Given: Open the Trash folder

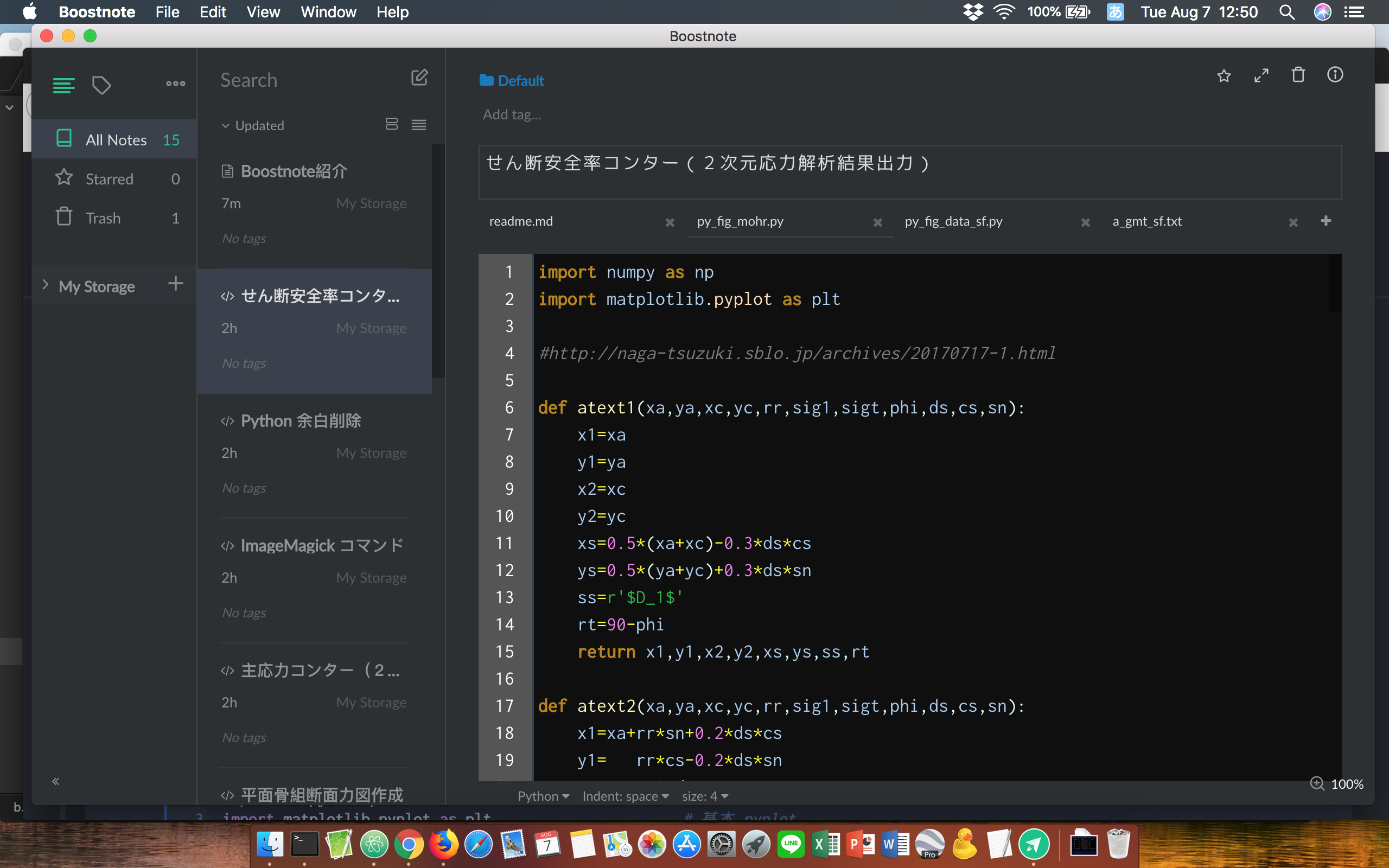Looking at the screenshot, I should click(x=114, y=218).
